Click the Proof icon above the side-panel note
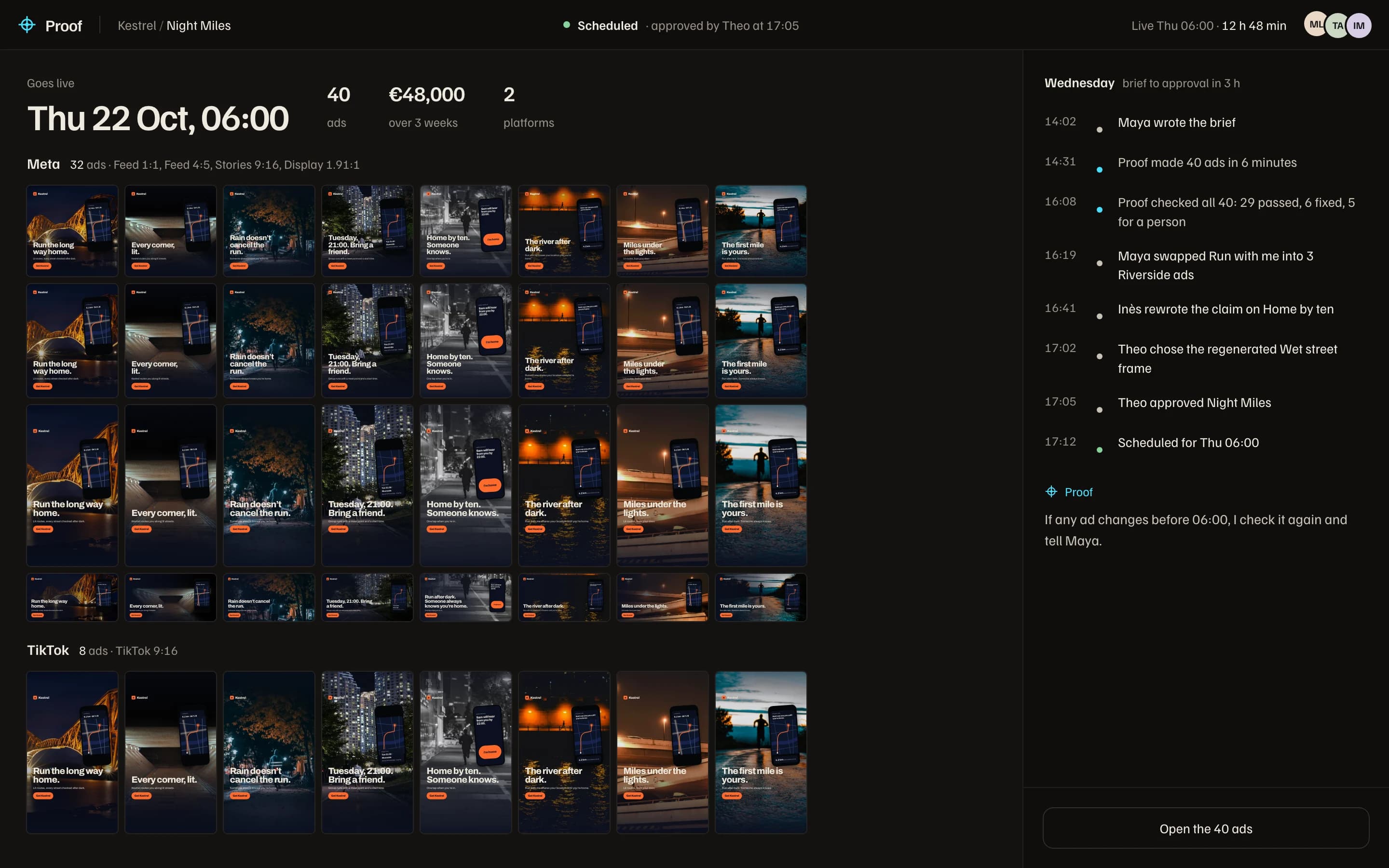Screen dimensions: 1389x868 [x=1051, y=491]
